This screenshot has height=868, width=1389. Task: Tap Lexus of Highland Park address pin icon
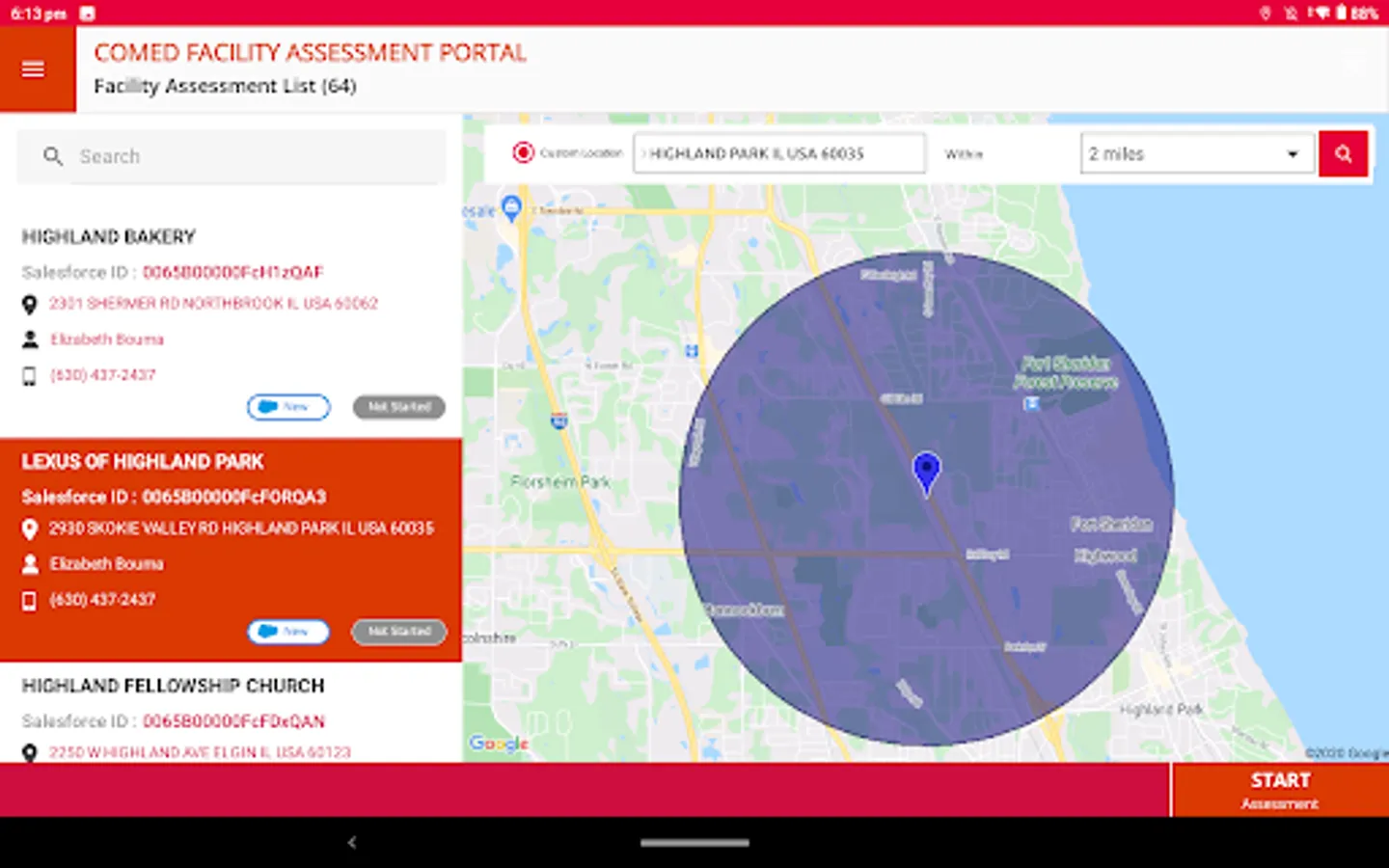pos(30,529)
